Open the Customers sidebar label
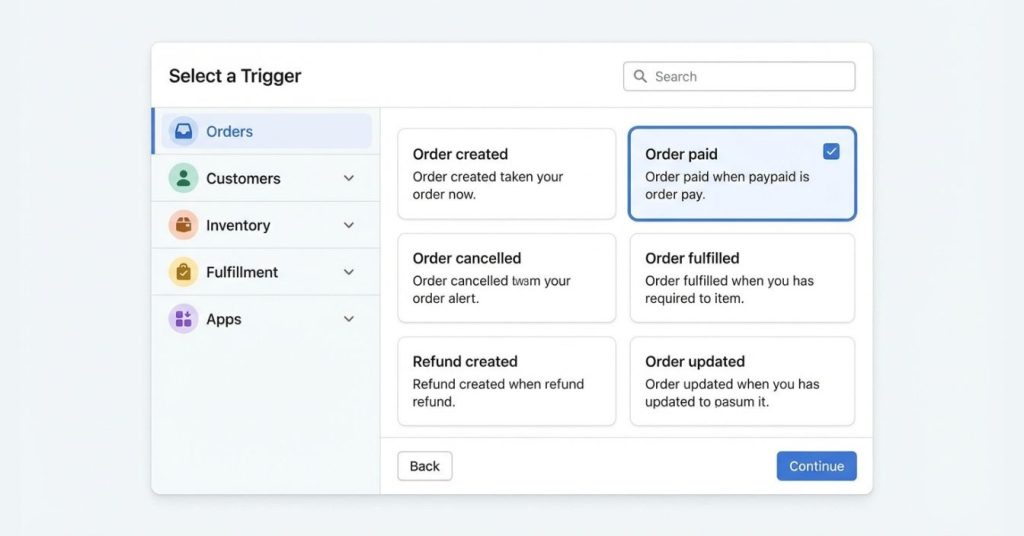The image size is (1024, 536). 243,179
